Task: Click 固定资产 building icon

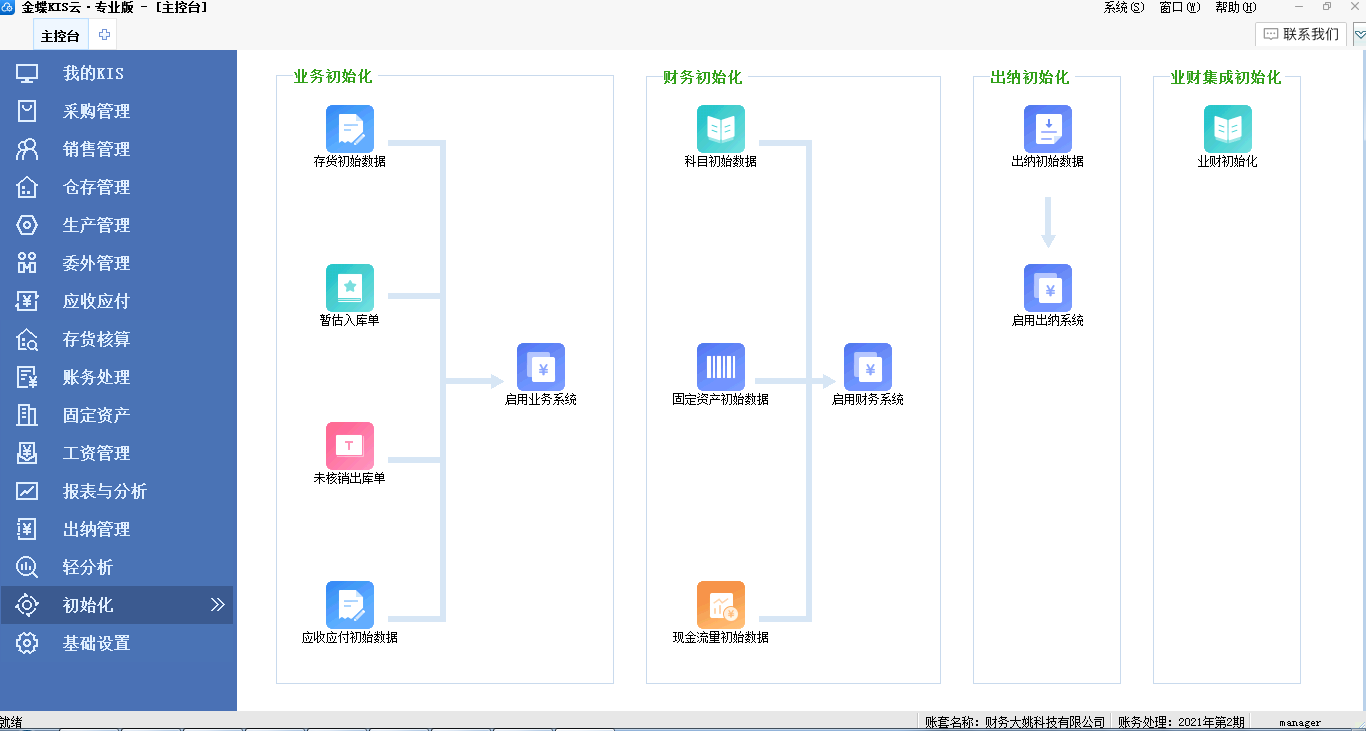Action: pos(27,415)
